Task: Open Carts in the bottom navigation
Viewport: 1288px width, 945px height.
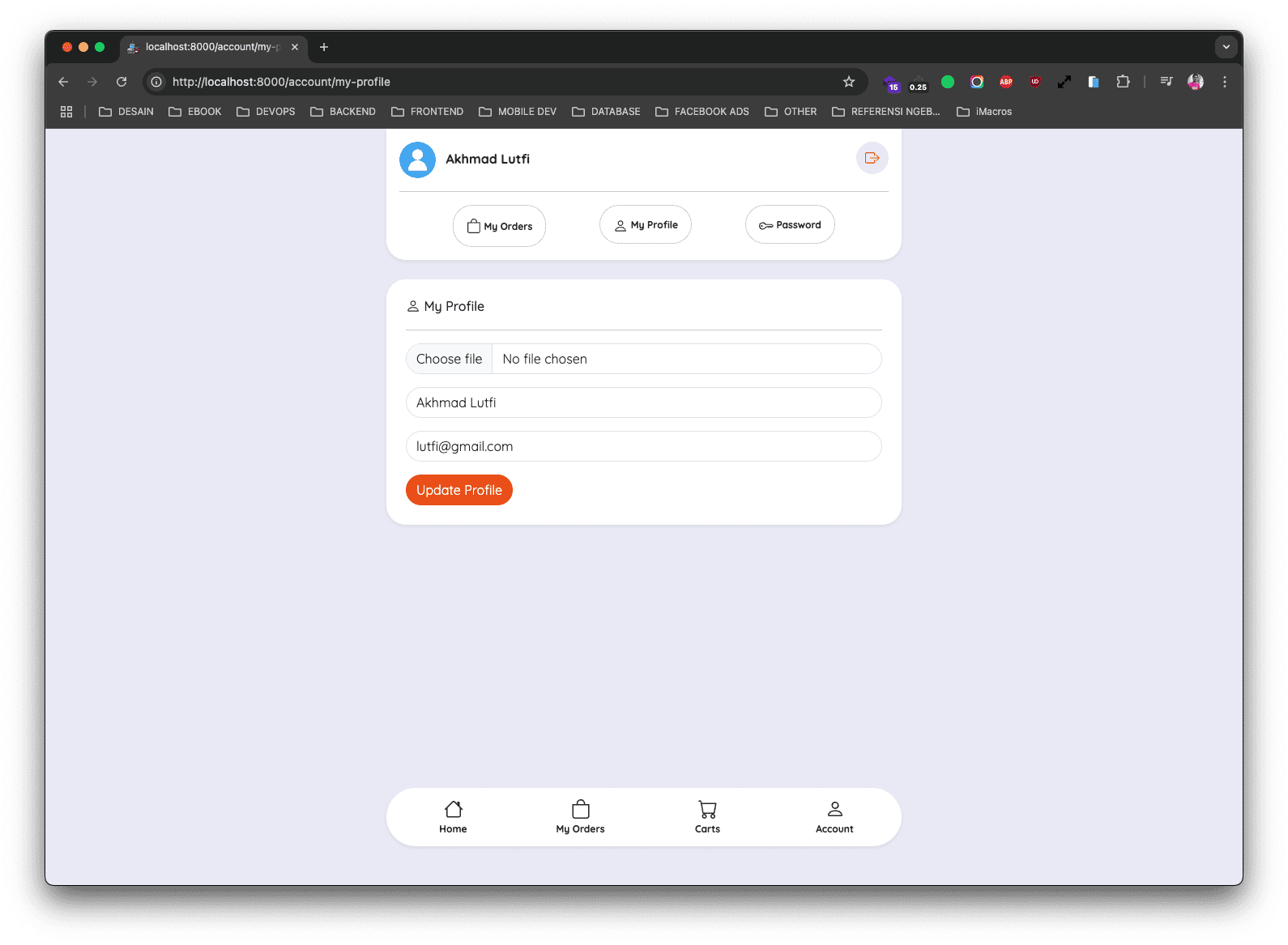Action: (x=707, y=816)
